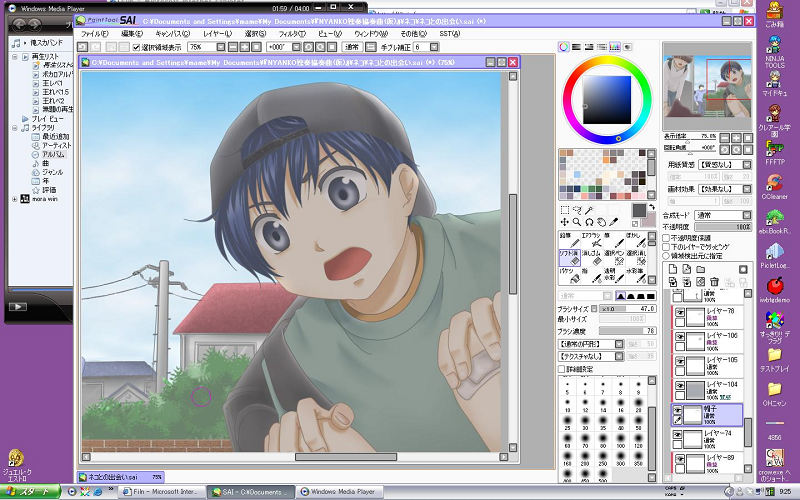The height and width of the screenshot is (500, 800).
Task: Open the 【通常の円形】 brush shape dropdown
Action: [x=618, y=344]
